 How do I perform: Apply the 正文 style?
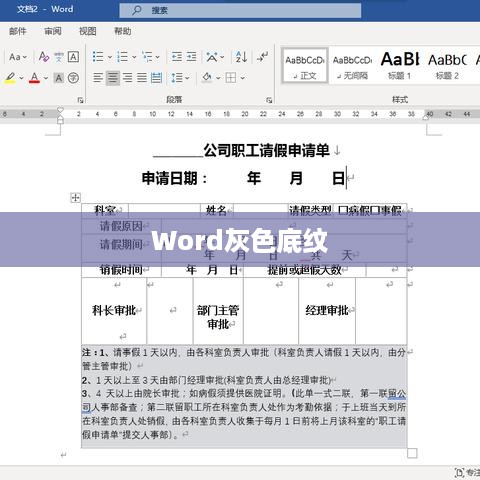pyautogui.click(x=305, y=65)
